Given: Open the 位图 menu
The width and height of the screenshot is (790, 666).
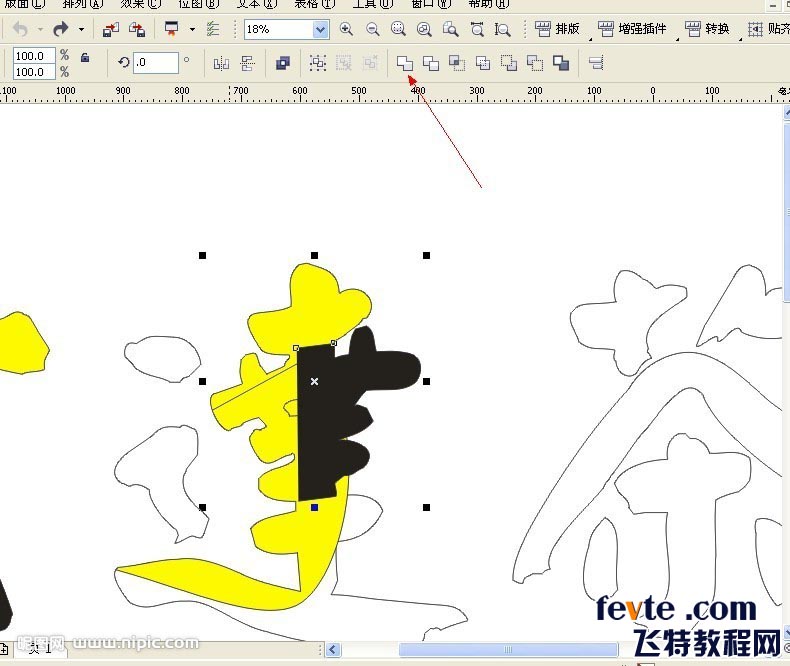Looking at the screenshot, I should (x=199, y=4).
